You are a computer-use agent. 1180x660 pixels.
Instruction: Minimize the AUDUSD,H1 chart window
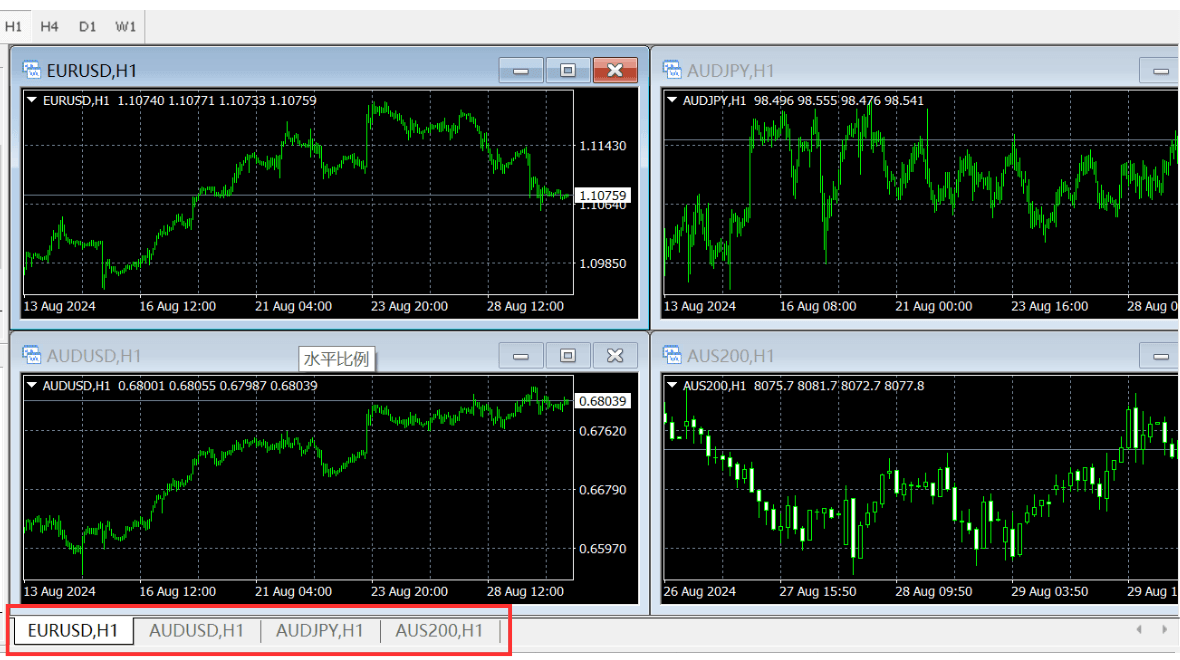(521, 356)
